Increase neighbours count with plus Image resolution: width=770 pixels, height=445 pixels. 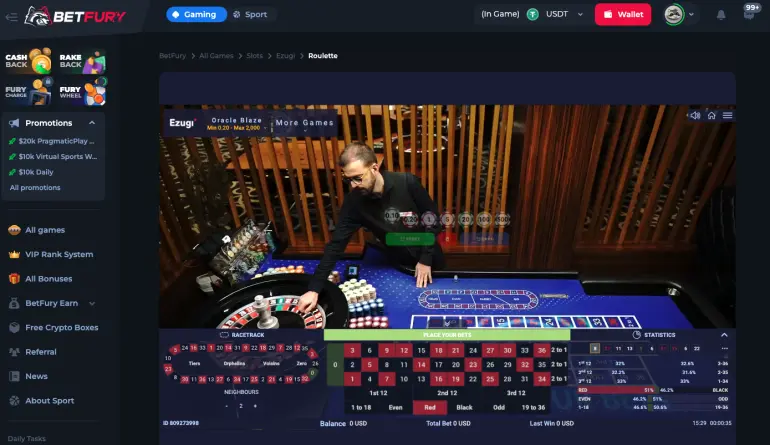(x=255, y=406)
